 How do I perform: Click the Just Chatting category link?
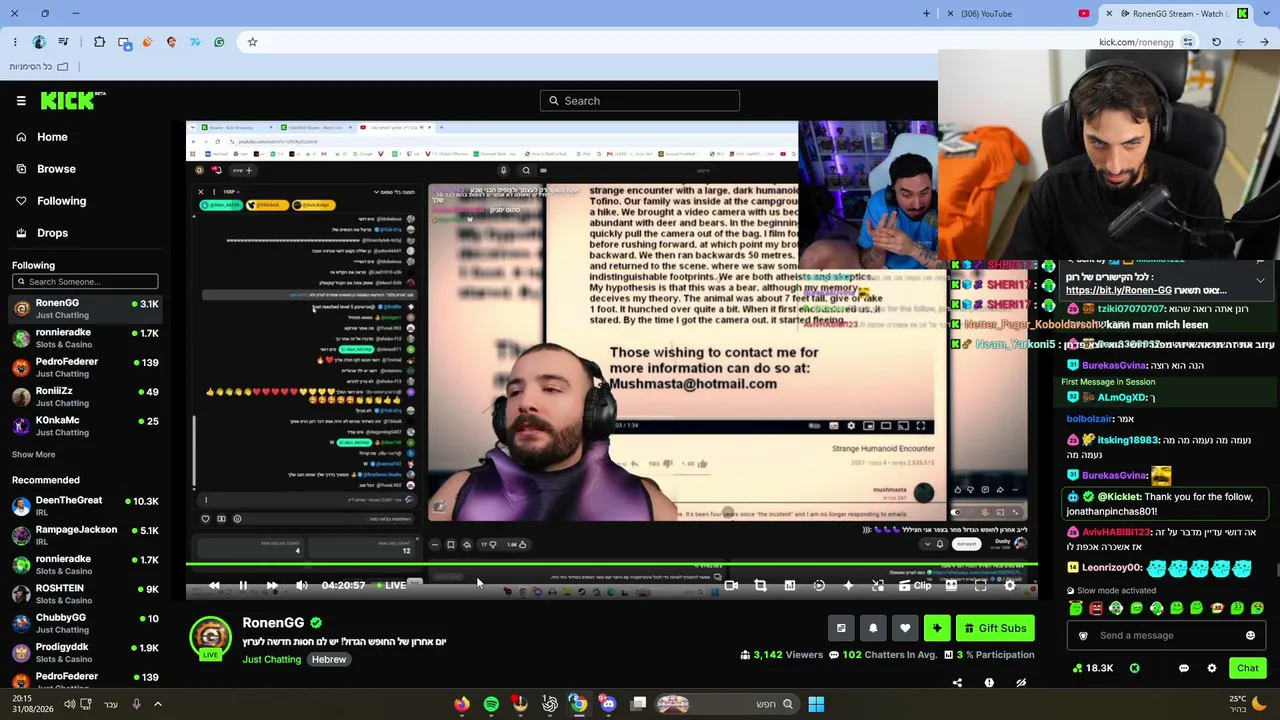click(271, 660)
